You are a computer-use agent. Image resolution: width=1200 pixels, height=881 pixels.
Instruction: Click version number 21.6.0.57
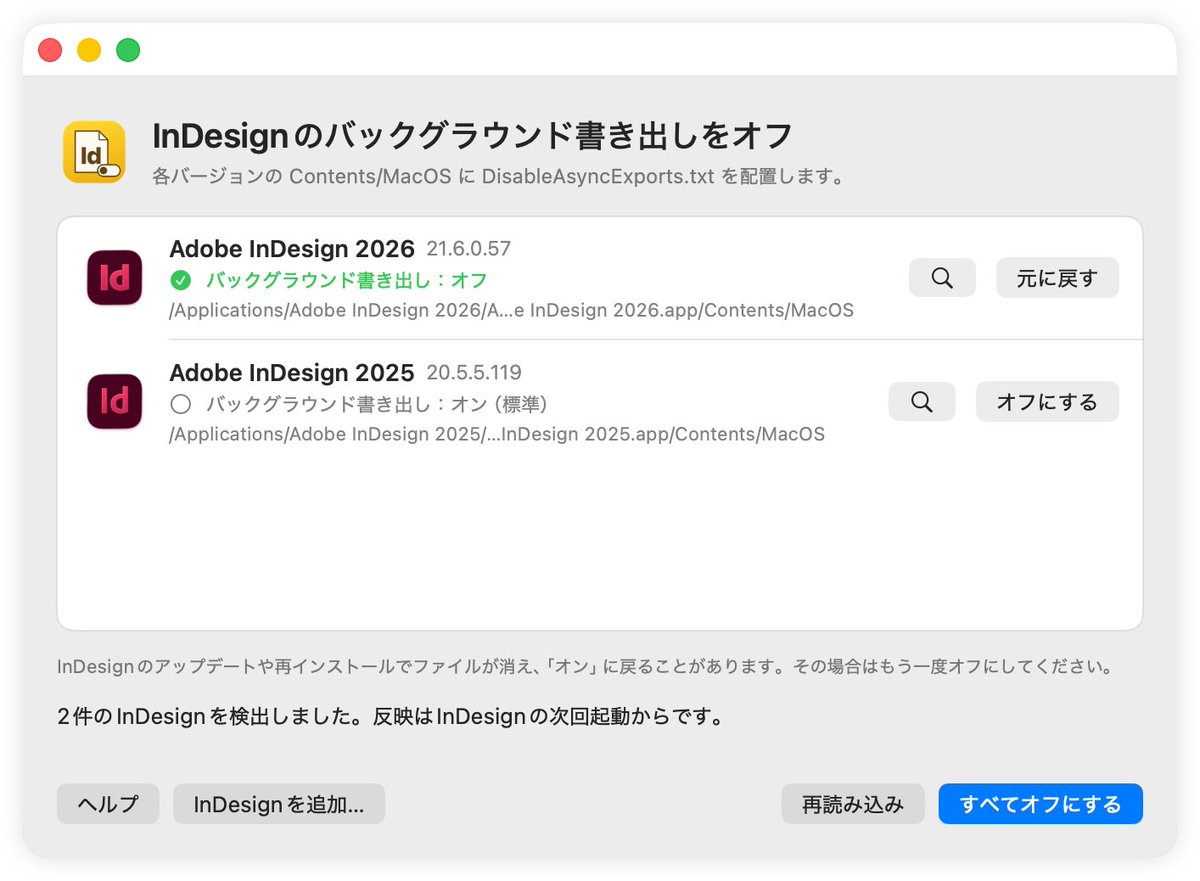pos(469,249)
